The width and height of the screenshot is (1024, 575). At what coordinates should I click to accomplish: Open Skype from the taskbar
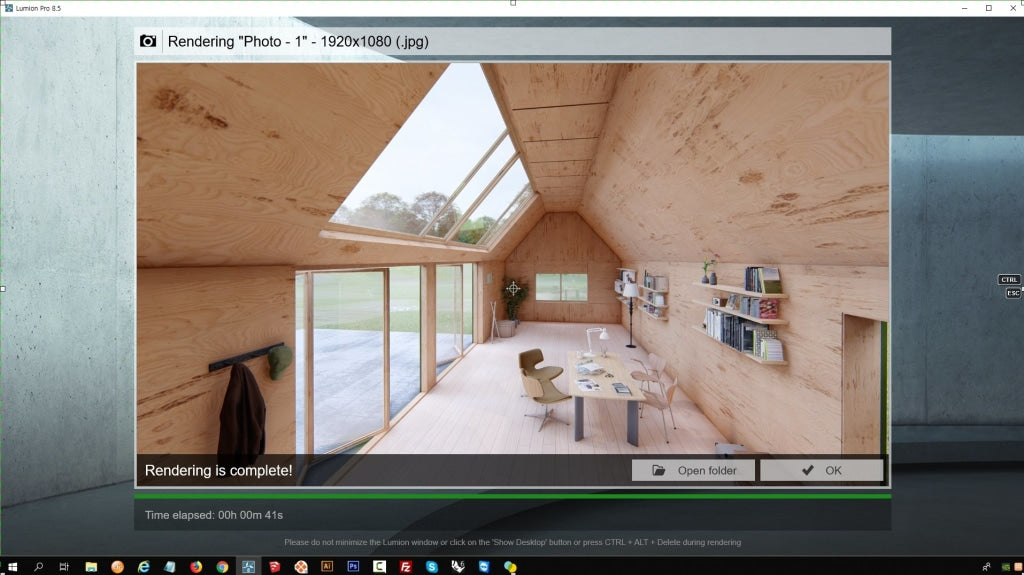tap(432, 566)
